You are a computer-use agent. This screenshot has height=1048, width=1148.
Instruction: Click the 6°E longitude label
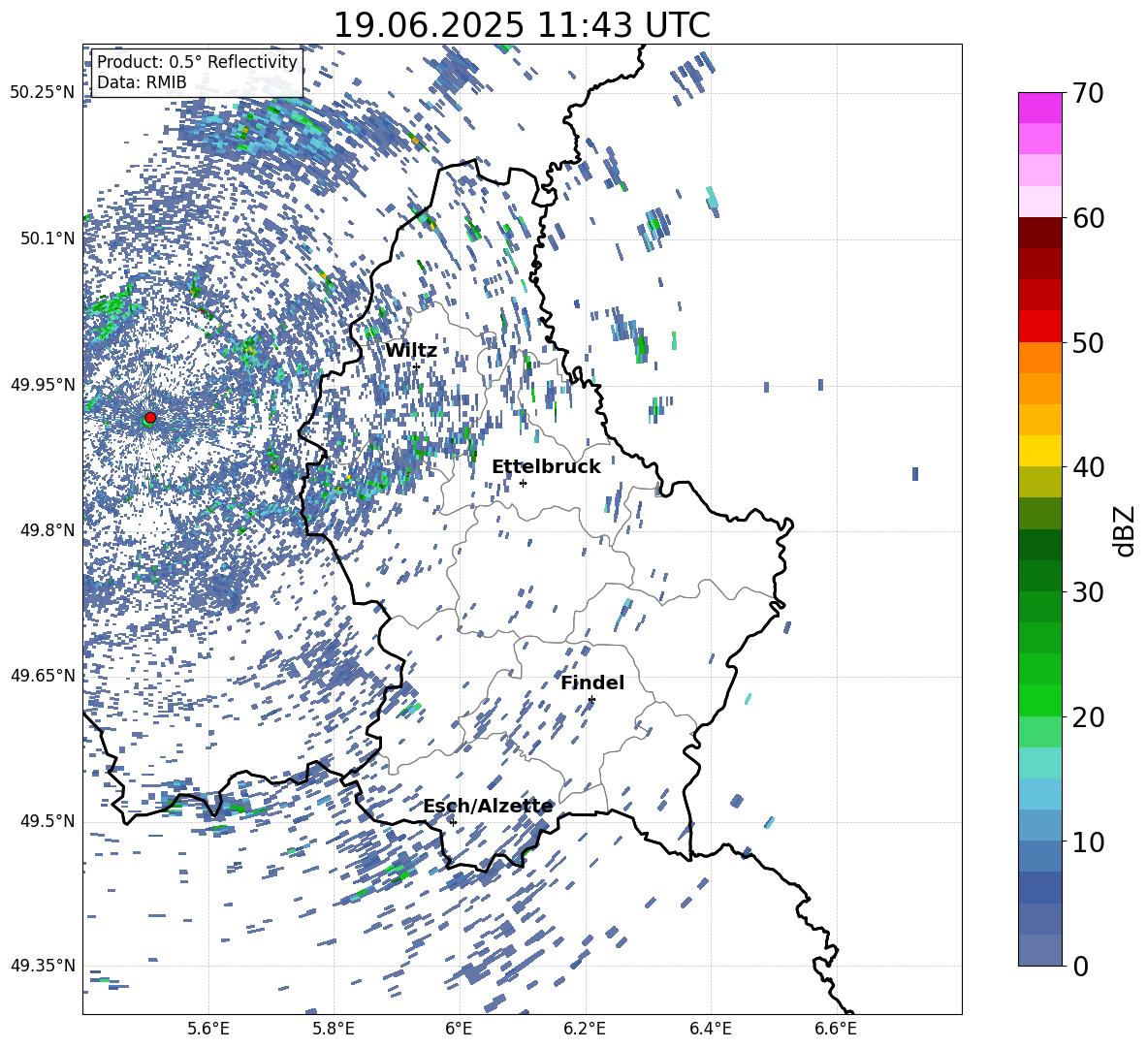pyautogui.click(x=459, y=1030)
